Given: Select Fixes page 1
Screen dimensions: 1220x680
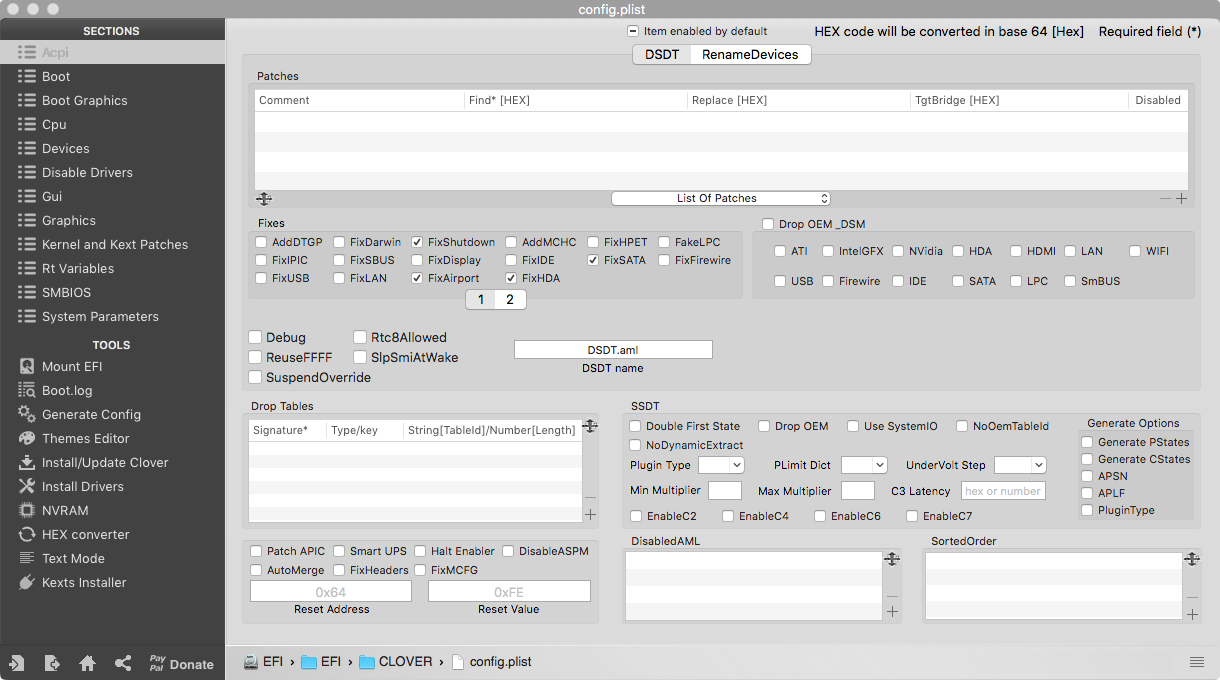Looking at the screenshot, I should [481, 299].
